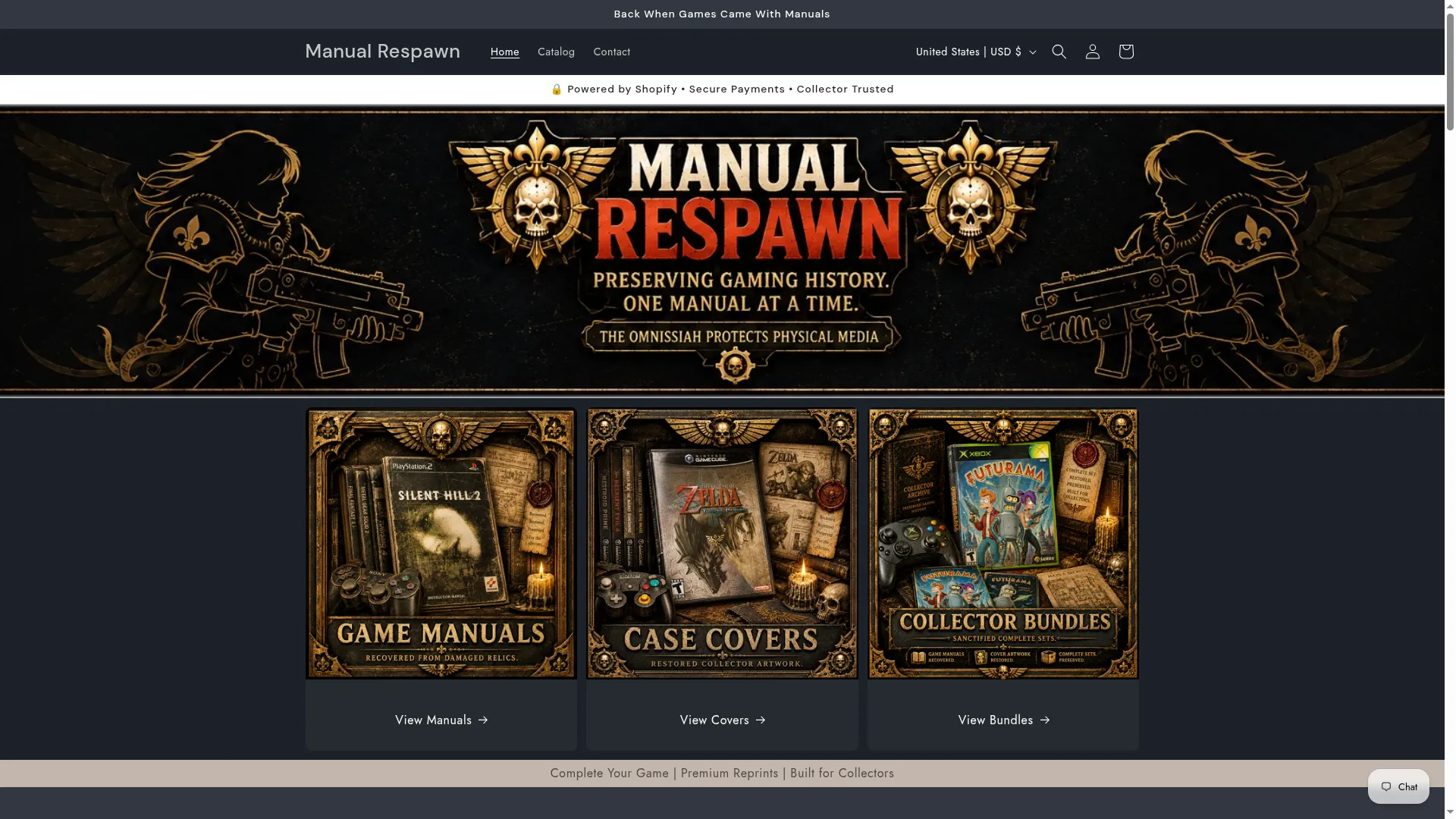
Task: Open the Collector Bundles collection image
Action: tap(1003, 544)
